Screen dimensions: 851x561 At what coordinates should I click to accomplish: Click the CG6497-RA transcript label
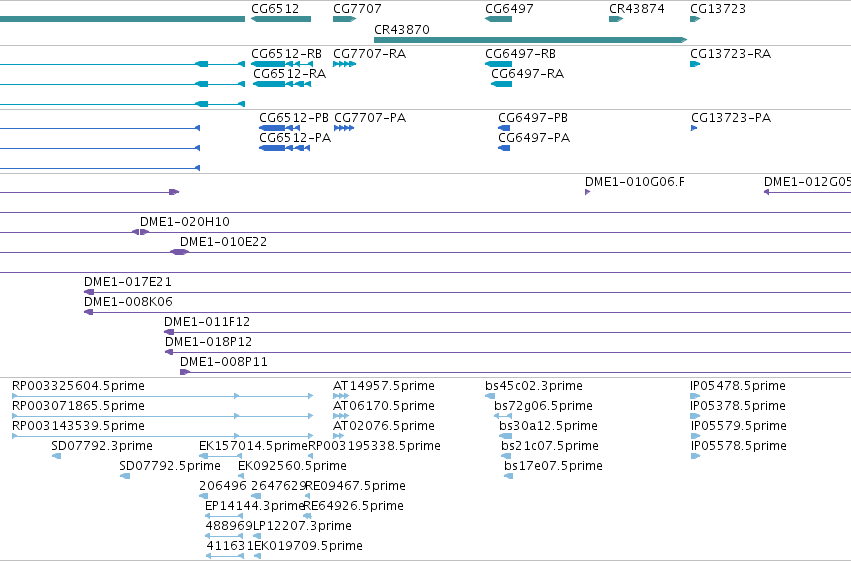[527, 74]
